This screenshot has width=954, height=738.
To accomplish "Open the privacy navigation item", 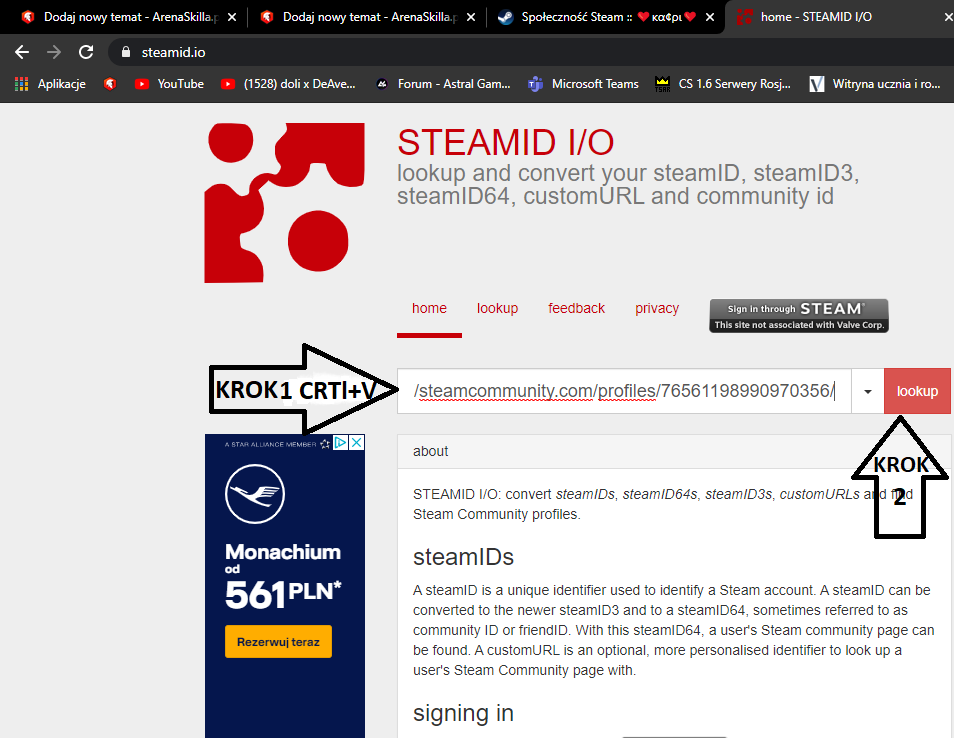I will click(x=656, y=308).
